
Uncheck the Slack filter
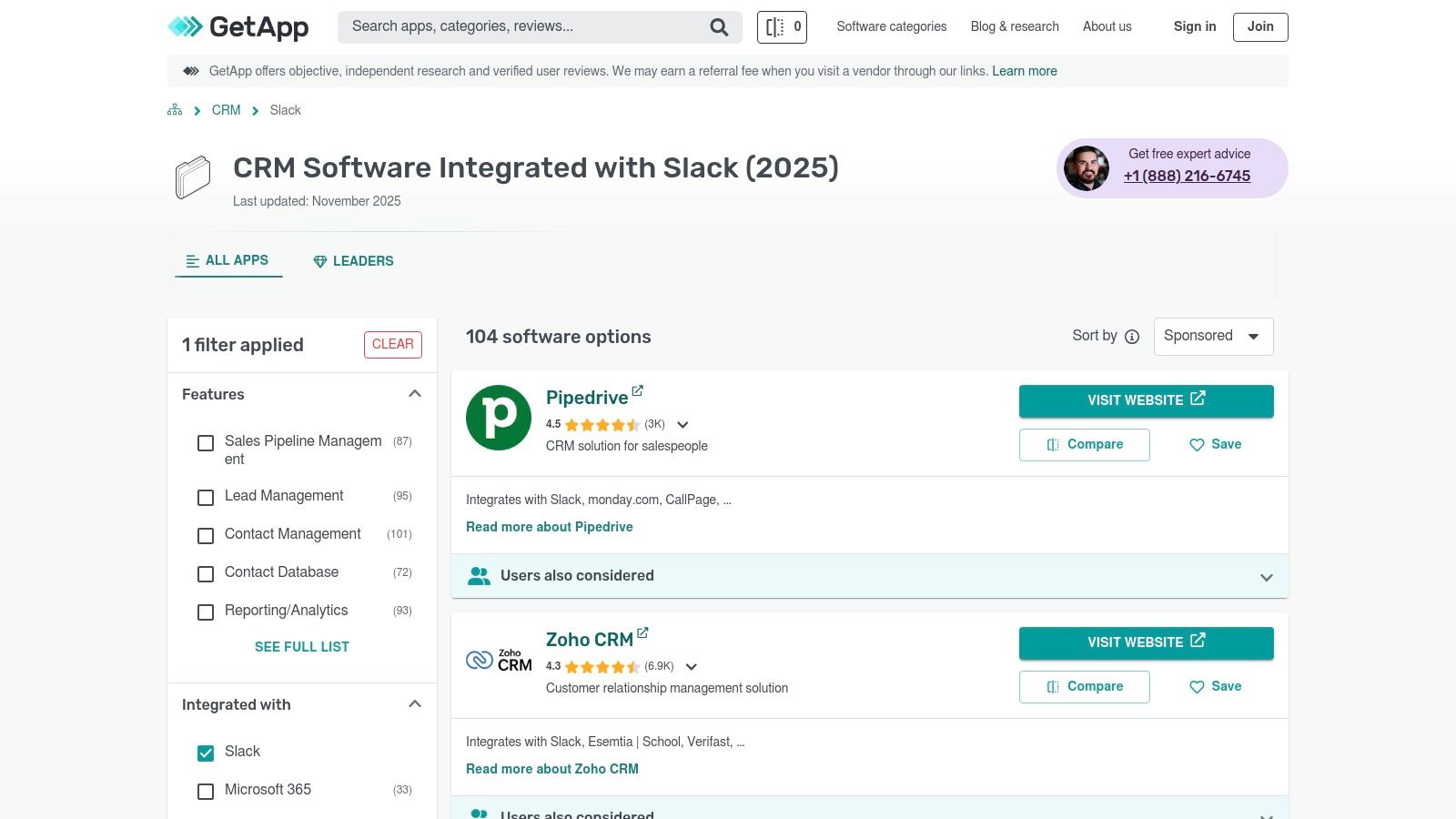tap(205, 753)
